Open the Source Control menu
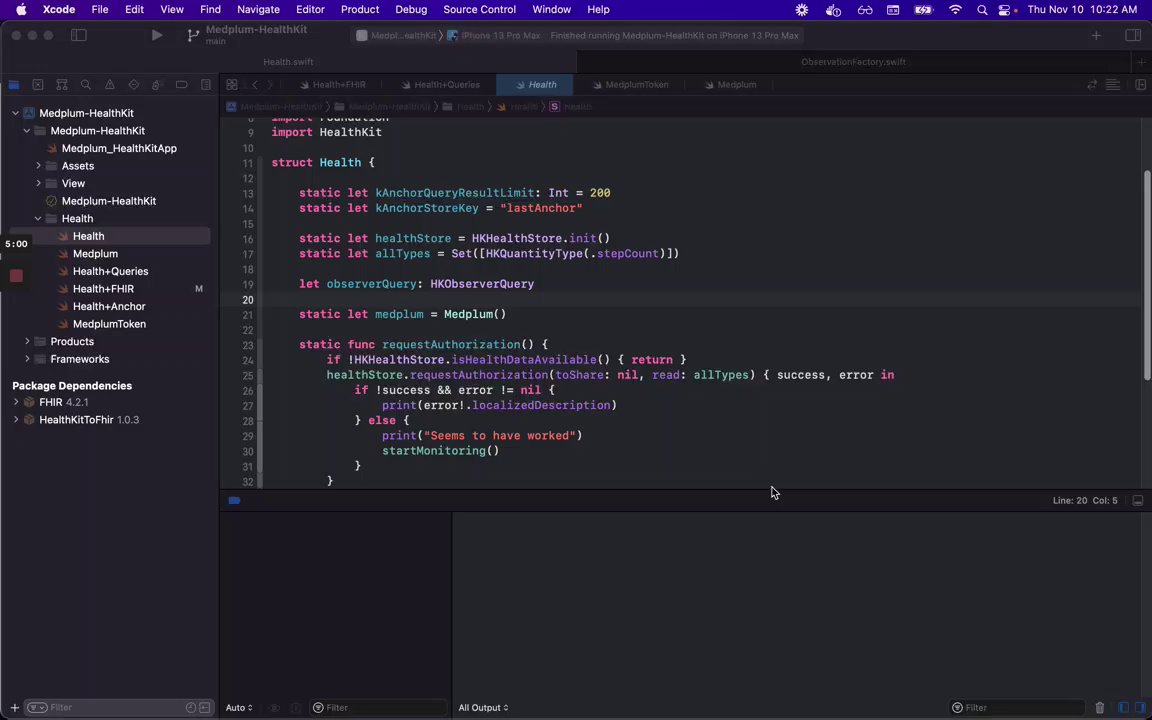Image resolution: width=1152 pixels, height=720 pixels. tap(479, 10)
